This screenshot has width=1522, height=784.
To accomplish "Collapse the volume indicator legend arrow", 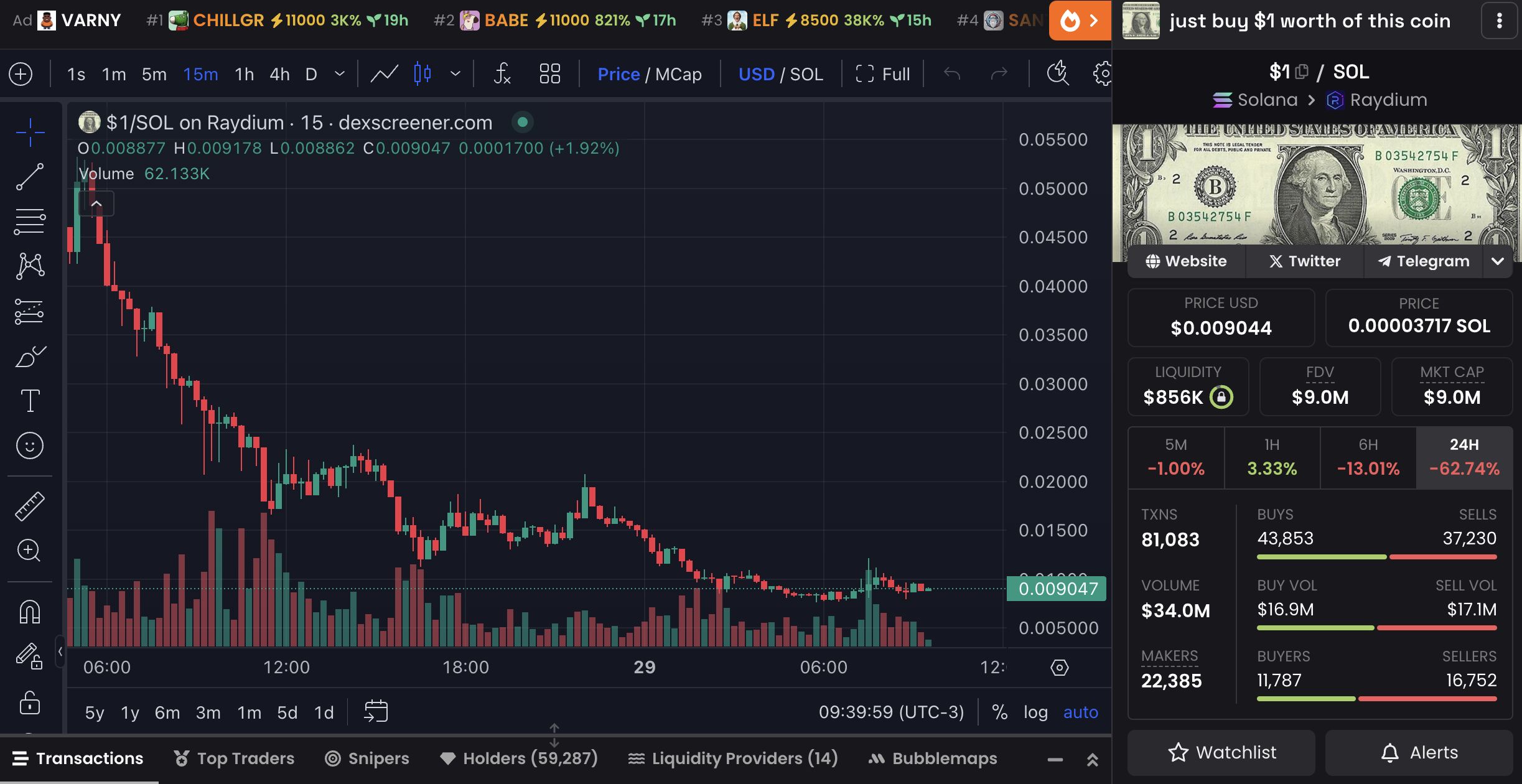I will point(96,203).
